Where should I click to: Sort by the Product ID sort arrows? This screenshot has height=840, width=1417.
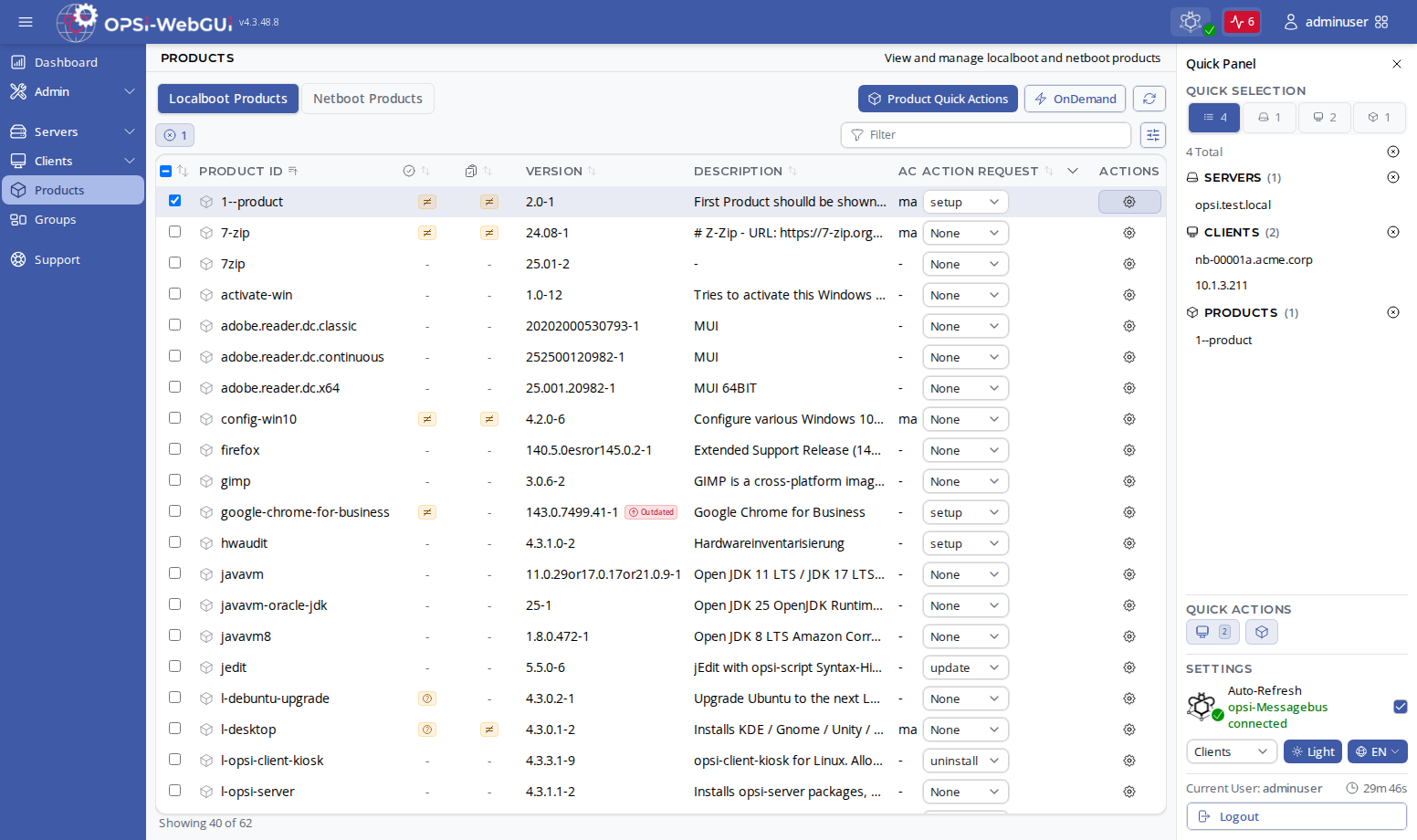293,171
